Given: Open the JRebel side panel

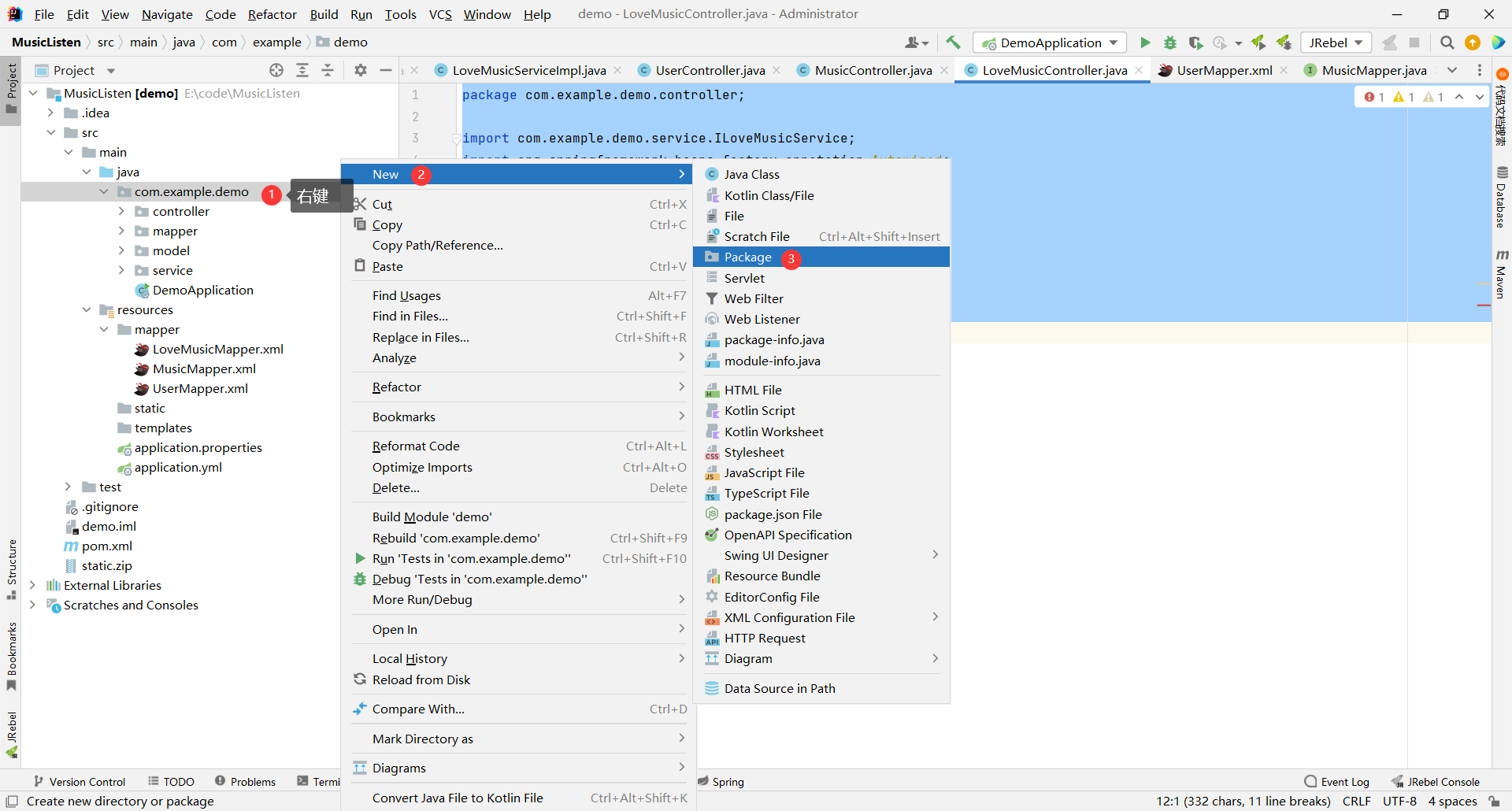Looking at the screenshot, I should (11, 734).
